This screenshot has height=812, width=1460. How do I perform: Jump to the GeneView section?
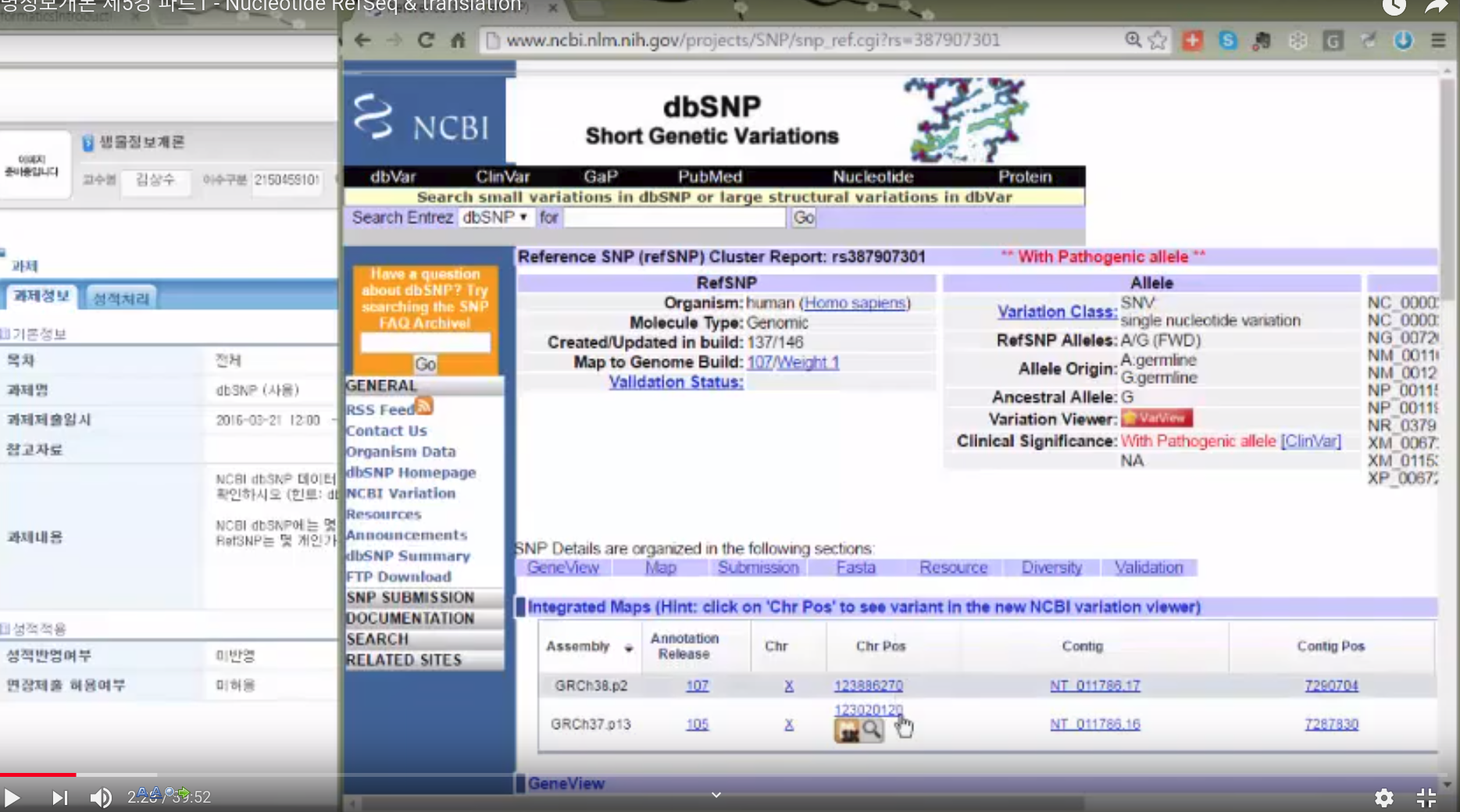563,568
